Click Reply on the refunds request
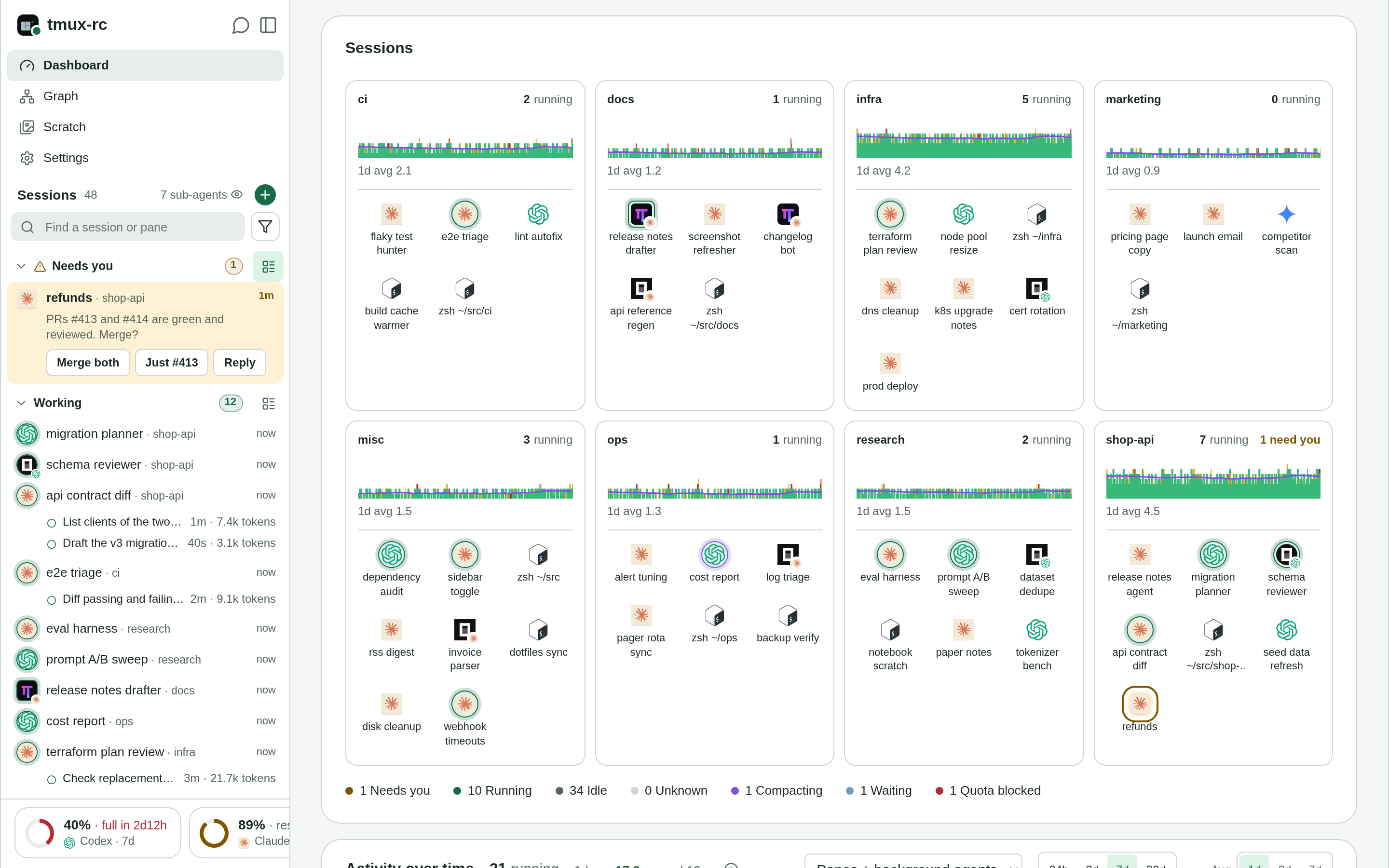This screenshot has height=868, width=1389. (239, 362)
